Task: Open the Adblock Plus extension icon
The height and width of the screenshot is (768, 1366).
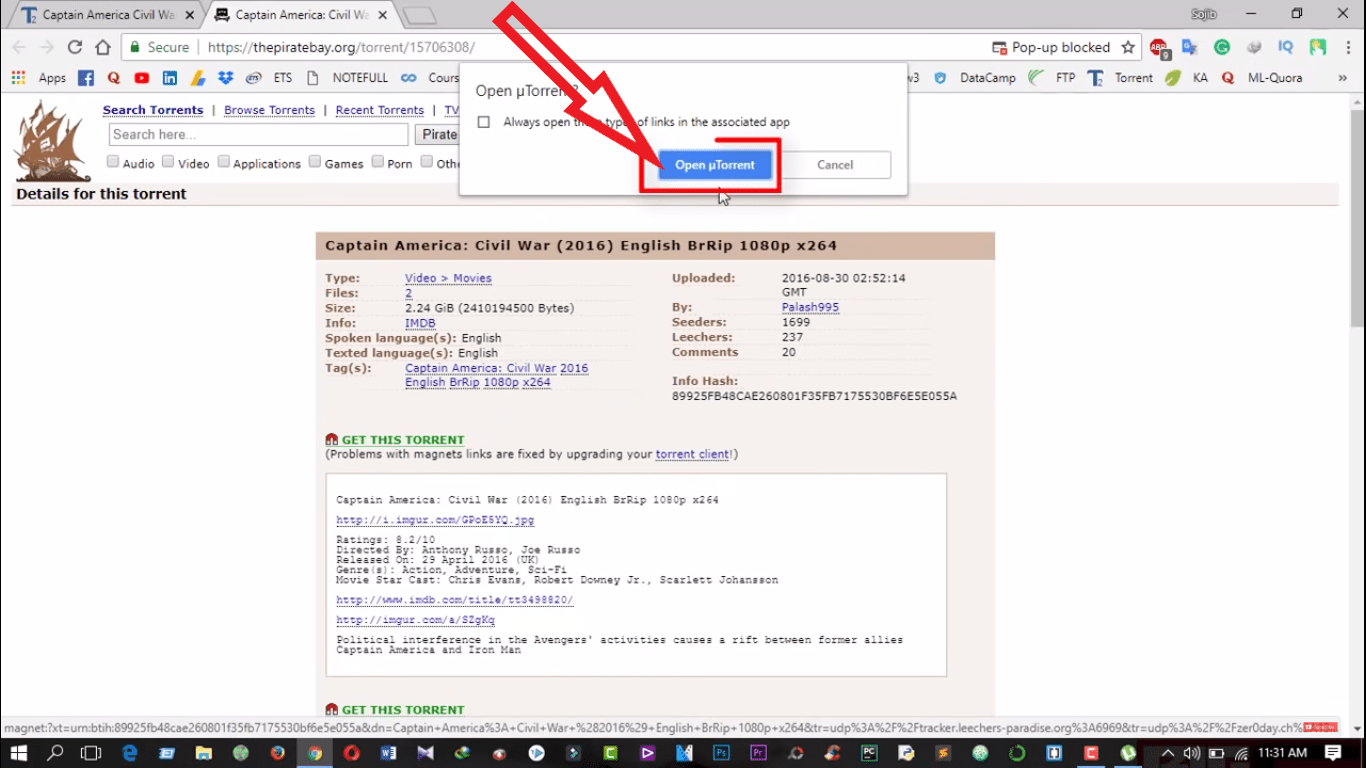Action: [1159, 47]
